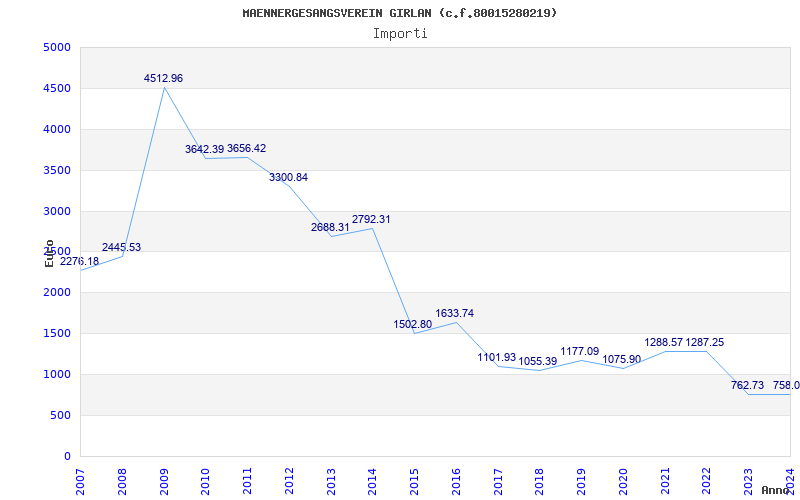Click the year 2008 axis label

122,481
